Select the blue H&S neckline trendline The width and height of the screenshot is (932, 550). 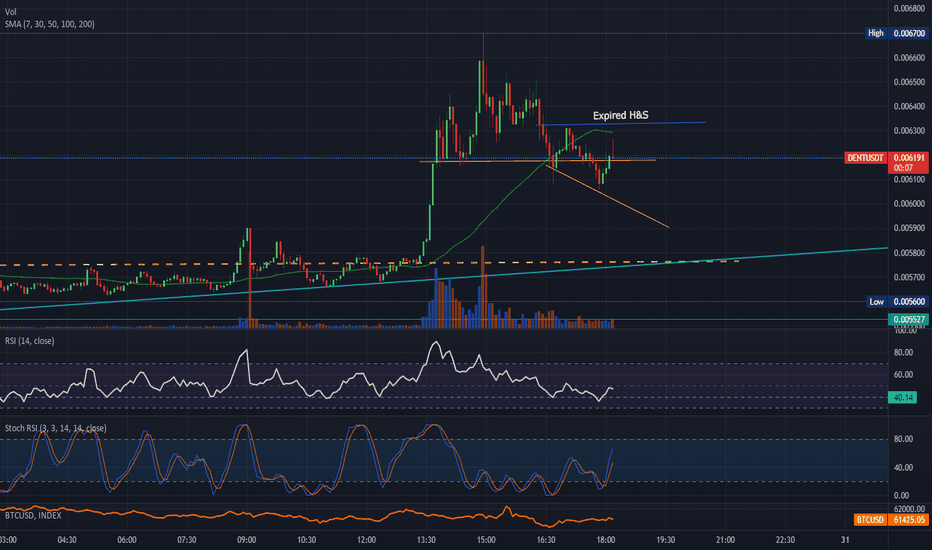click(621, 124)
